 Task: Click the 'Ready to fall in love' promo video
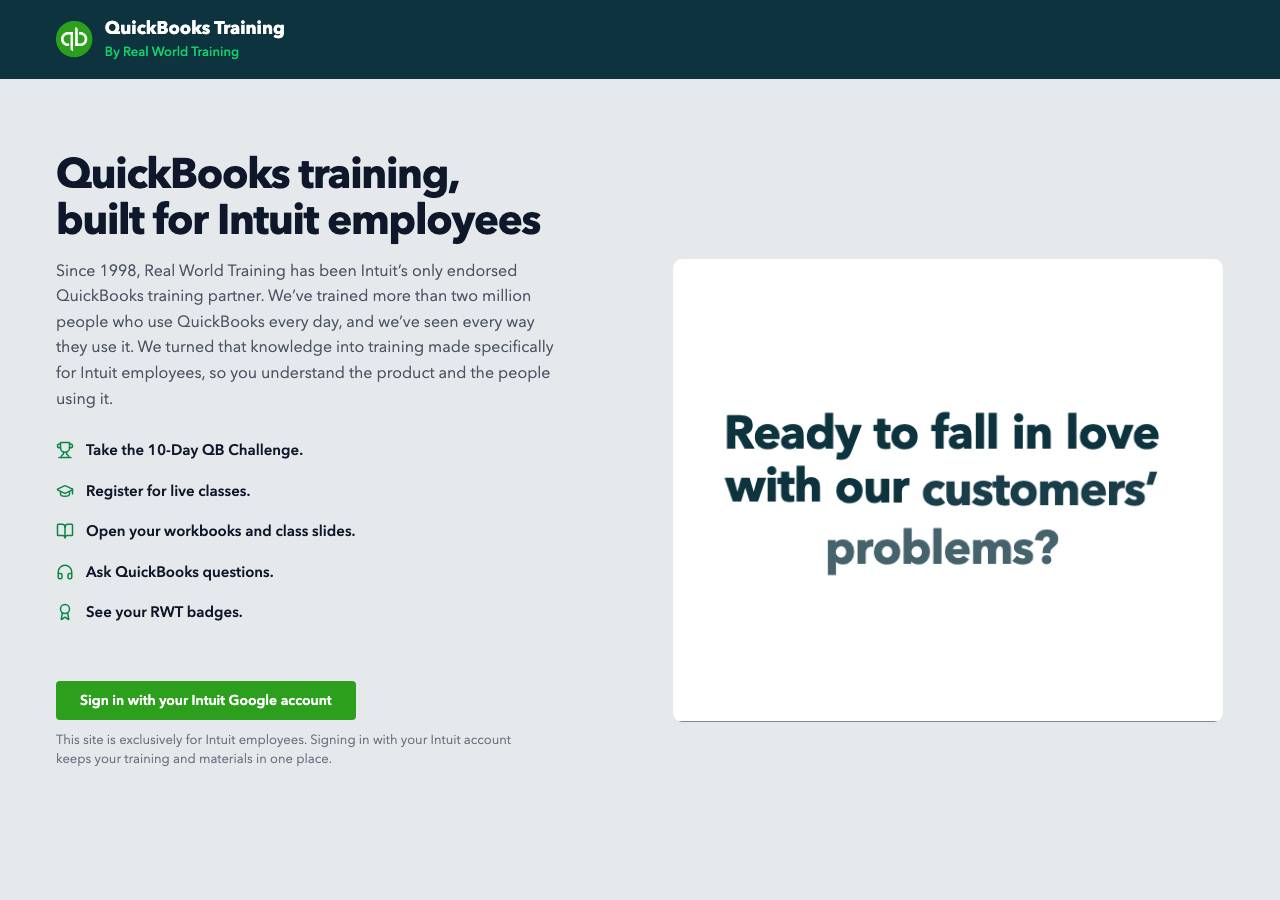point(948,490)
